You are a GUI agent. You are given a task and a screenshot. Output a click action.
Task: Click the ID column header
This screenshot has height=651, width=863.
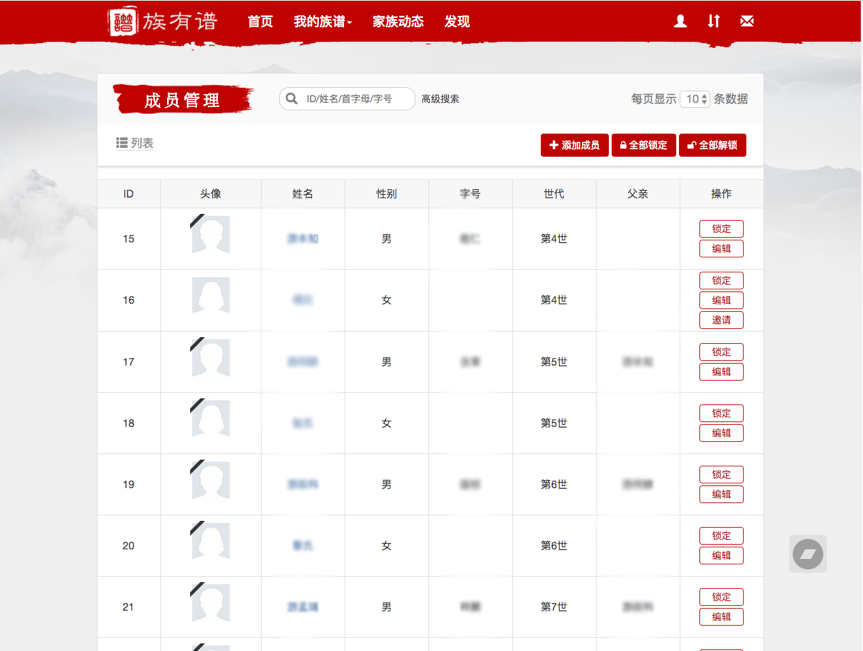point(128,194)
